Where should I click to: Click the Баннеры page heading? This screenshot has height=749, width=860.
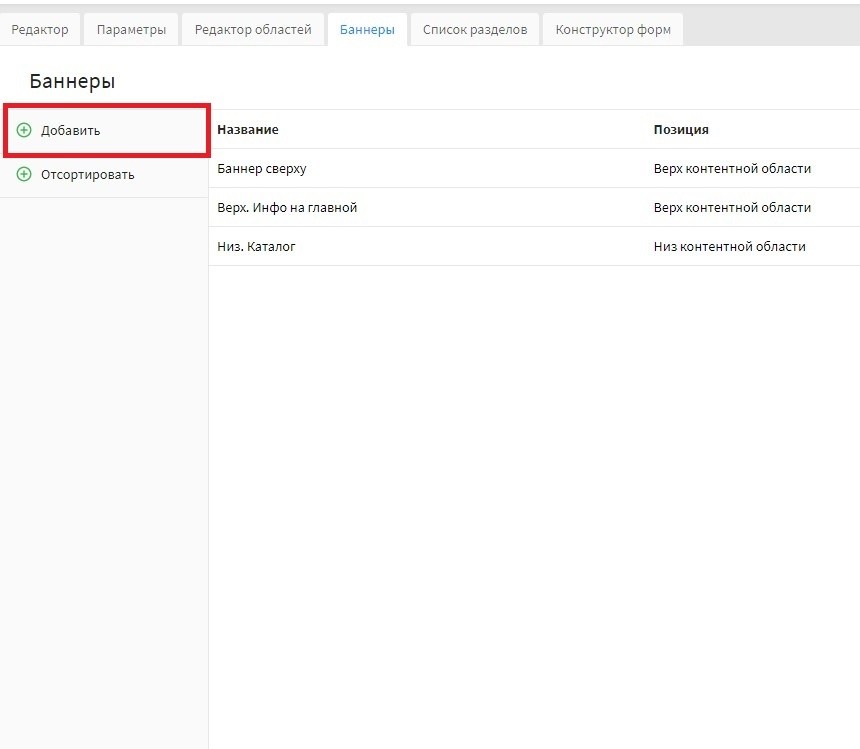(72, 82)
